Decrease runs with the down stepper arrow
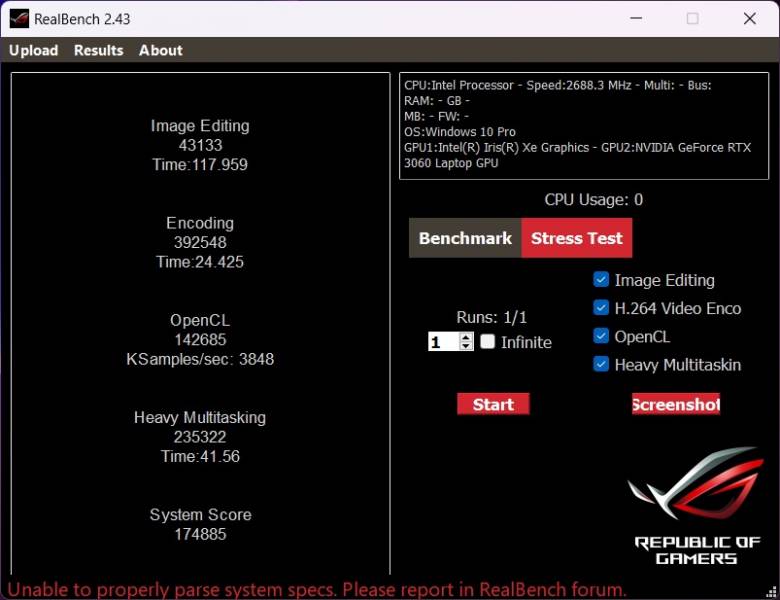Viewport: 780px width, 600px height. click(x=466, y=346)
